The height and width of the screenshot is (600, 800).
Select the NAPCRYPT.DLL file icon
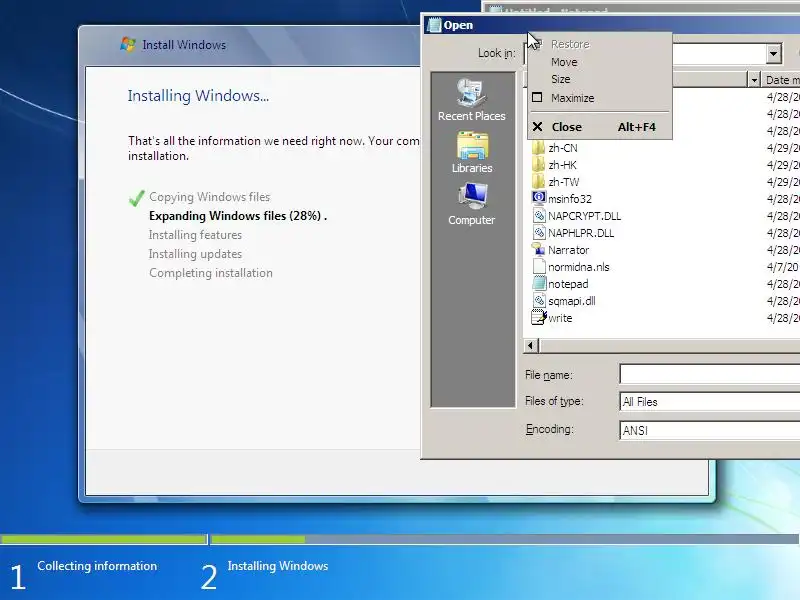click(x=539, y=216)
